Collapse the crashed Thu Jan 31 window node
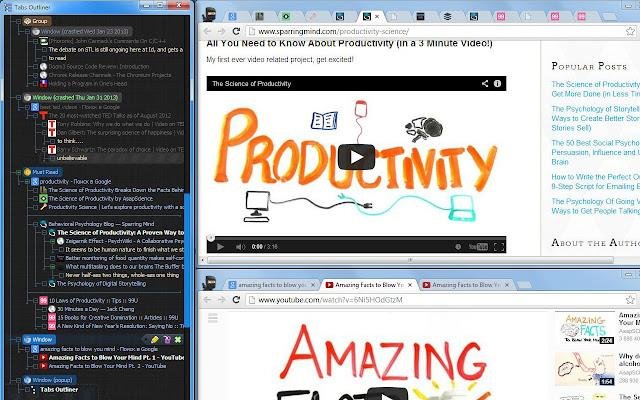The height and width of the screenshot is (400, 640). [x=19, y=98]
